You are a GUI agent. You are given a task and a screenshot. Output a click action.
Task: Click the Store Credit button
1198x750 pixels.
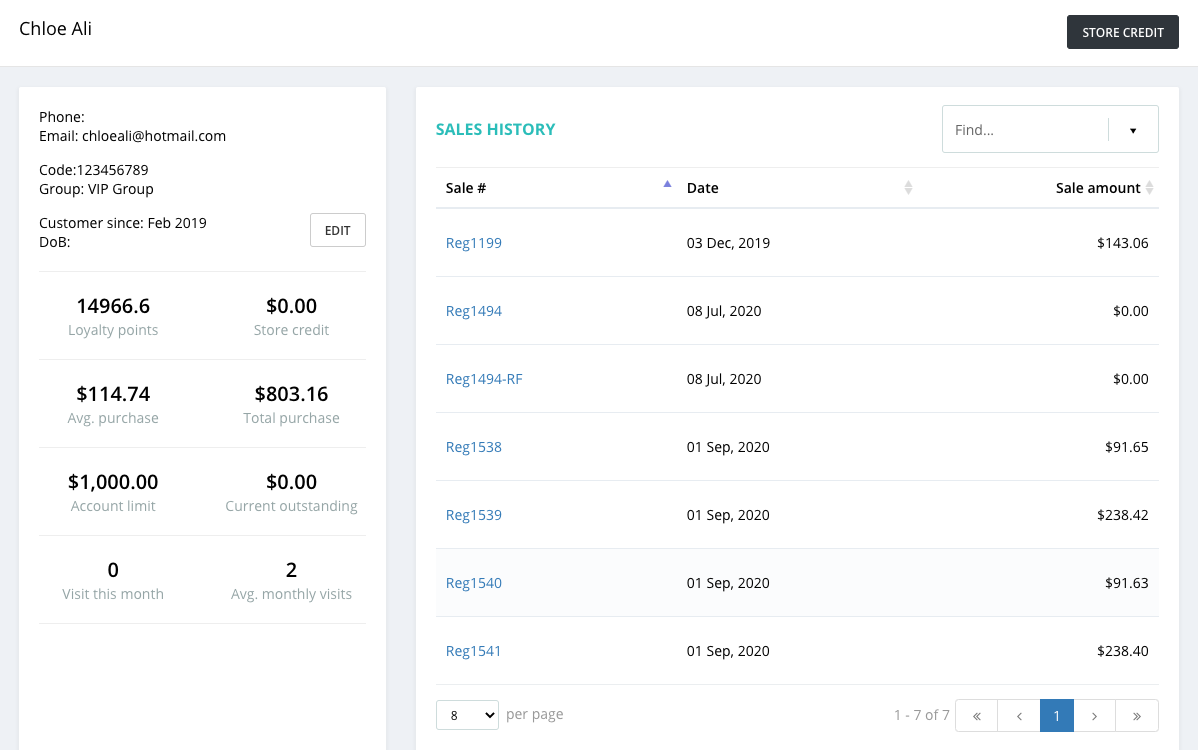pyautogui.click(x=1122, y=32)
